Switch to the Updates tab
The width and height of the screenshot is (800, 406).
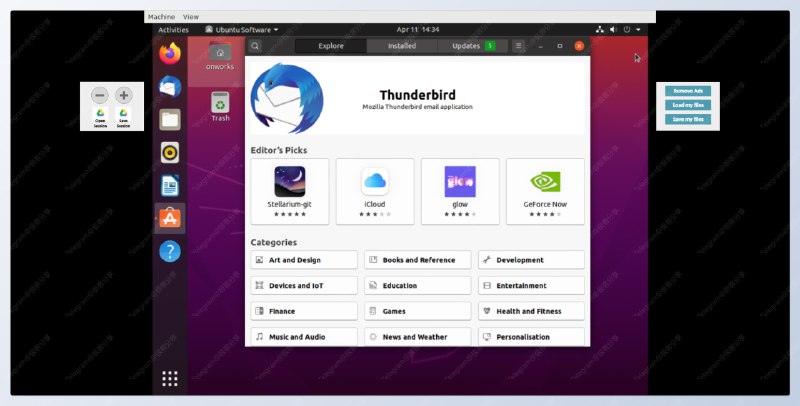[x=472, y=46]
